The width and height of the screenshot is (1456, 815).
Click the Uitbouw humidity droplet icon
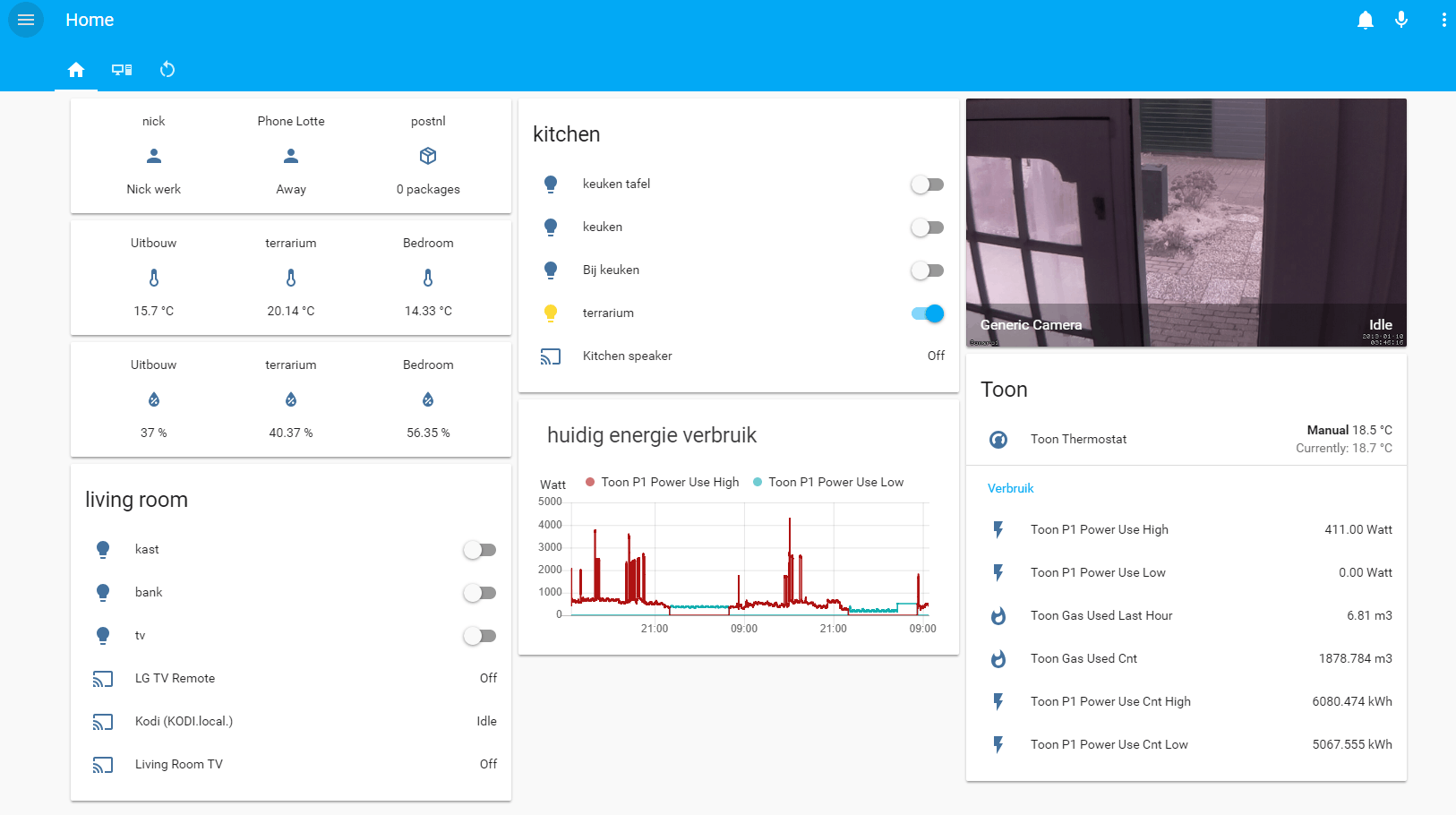(154, 399)
